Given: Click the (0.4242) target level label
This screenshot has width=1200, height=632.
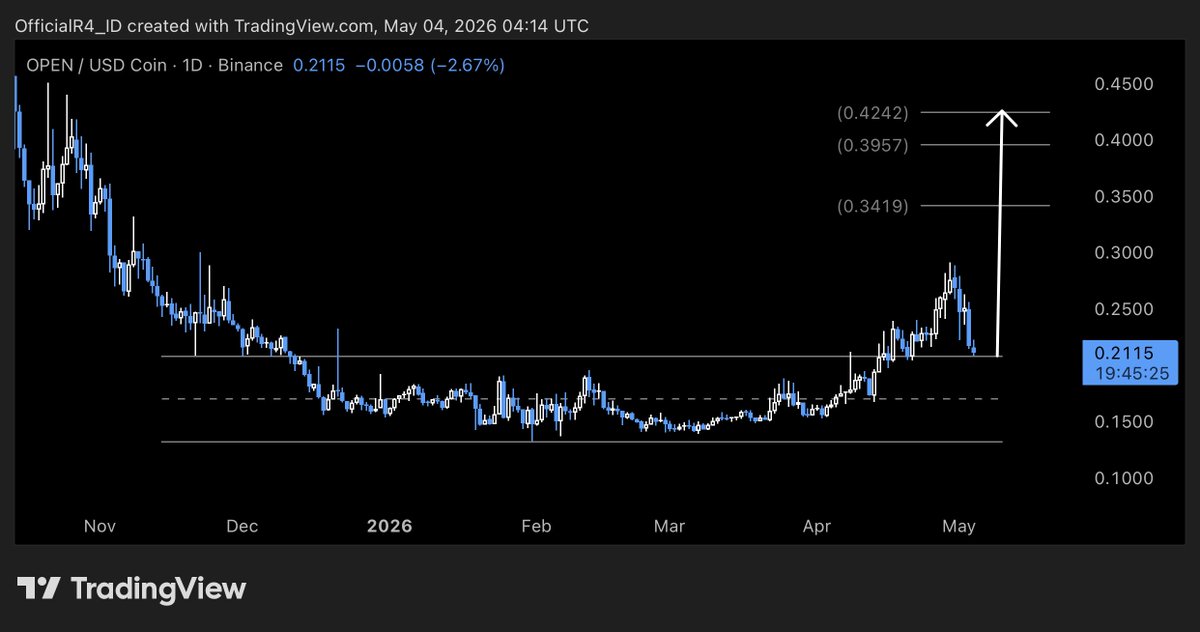Looking at the screenshot, I should pos(873,113).
